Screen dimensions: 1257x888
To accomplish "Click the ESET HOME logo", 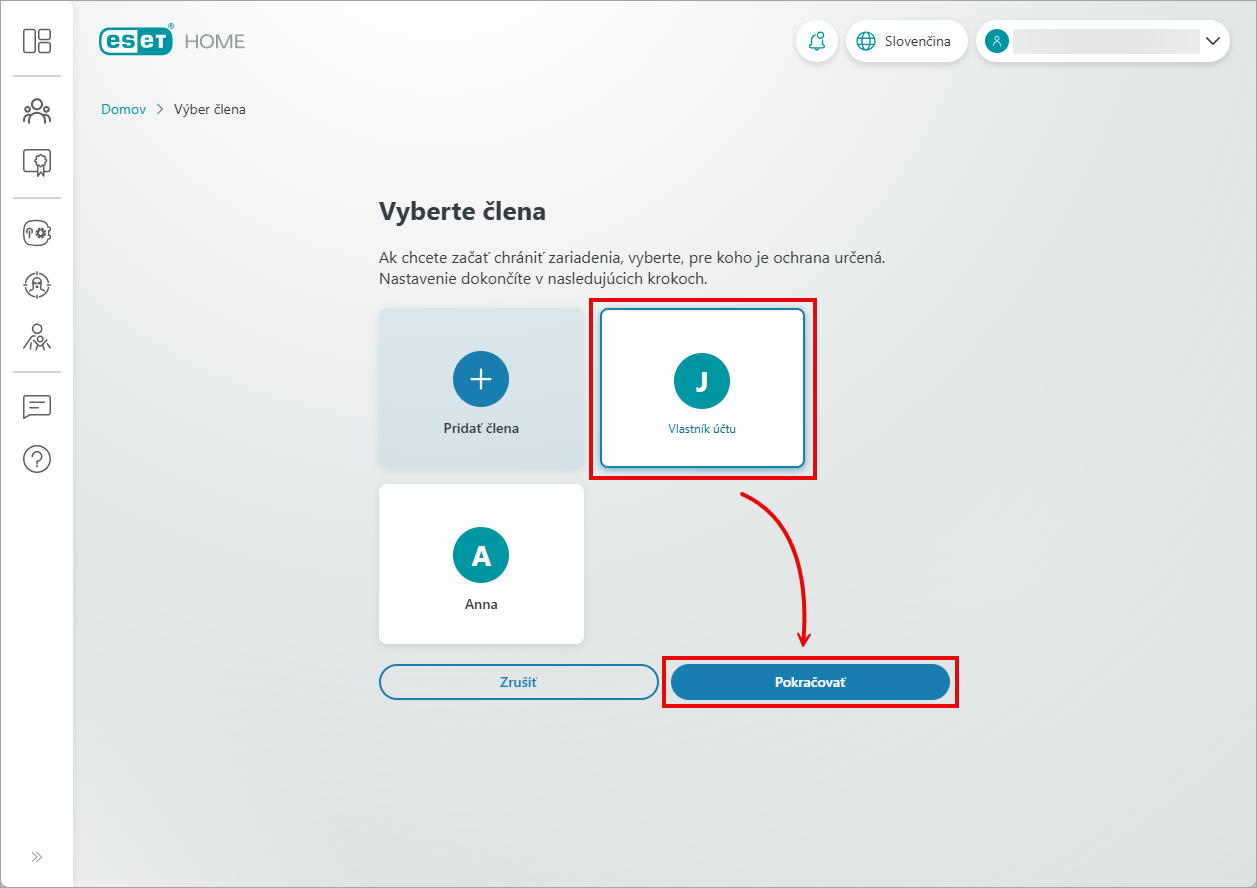I will (x=172, y=41).
